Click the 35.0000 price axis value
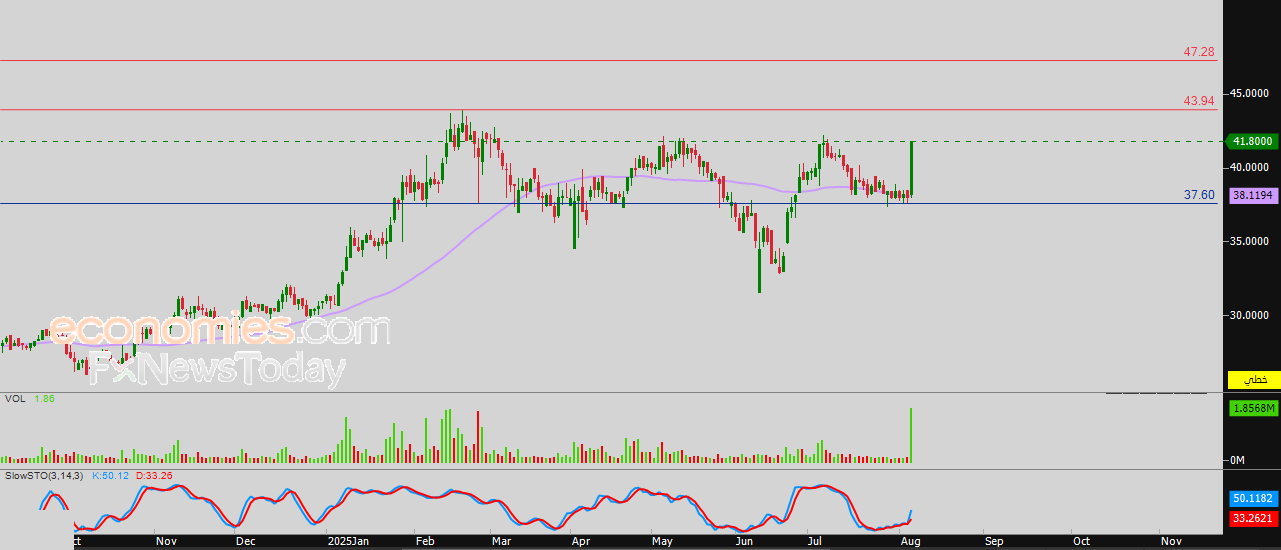The width and height of the screenshot is (1281, 550). point(1251,241)
